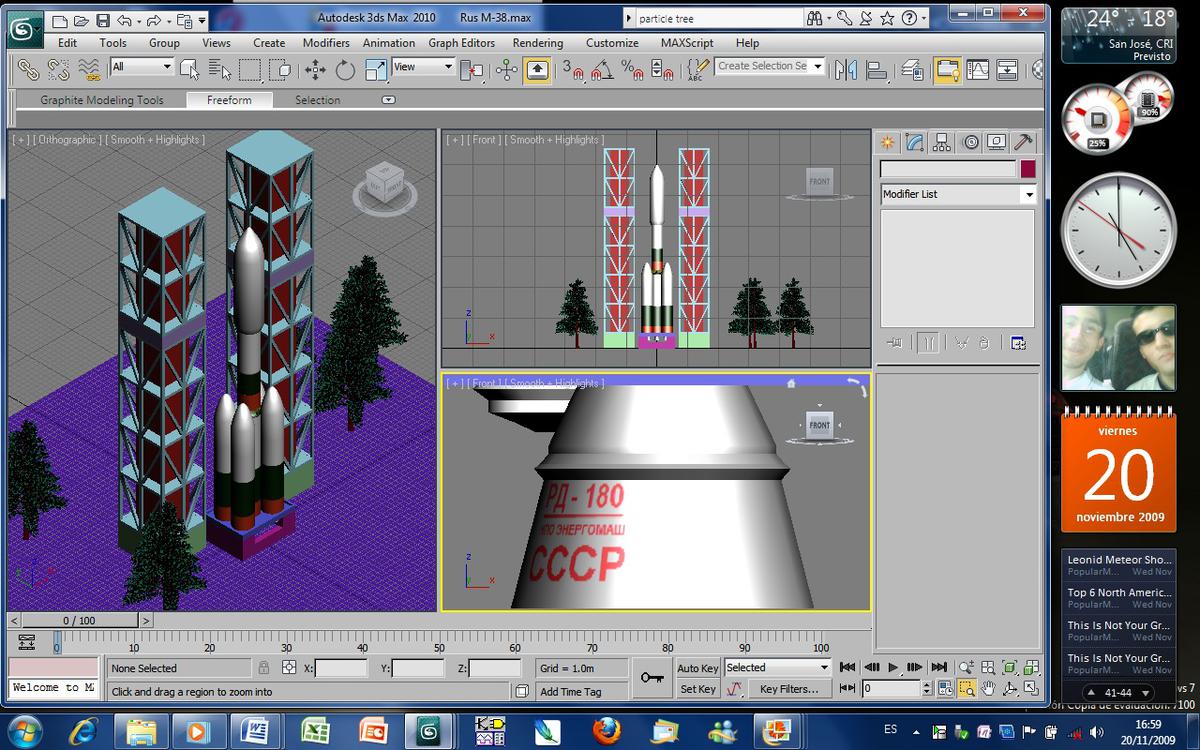Select the Select and Rotate tool
The width and height of the screenshot is (1200, 750).
point(345,69)
